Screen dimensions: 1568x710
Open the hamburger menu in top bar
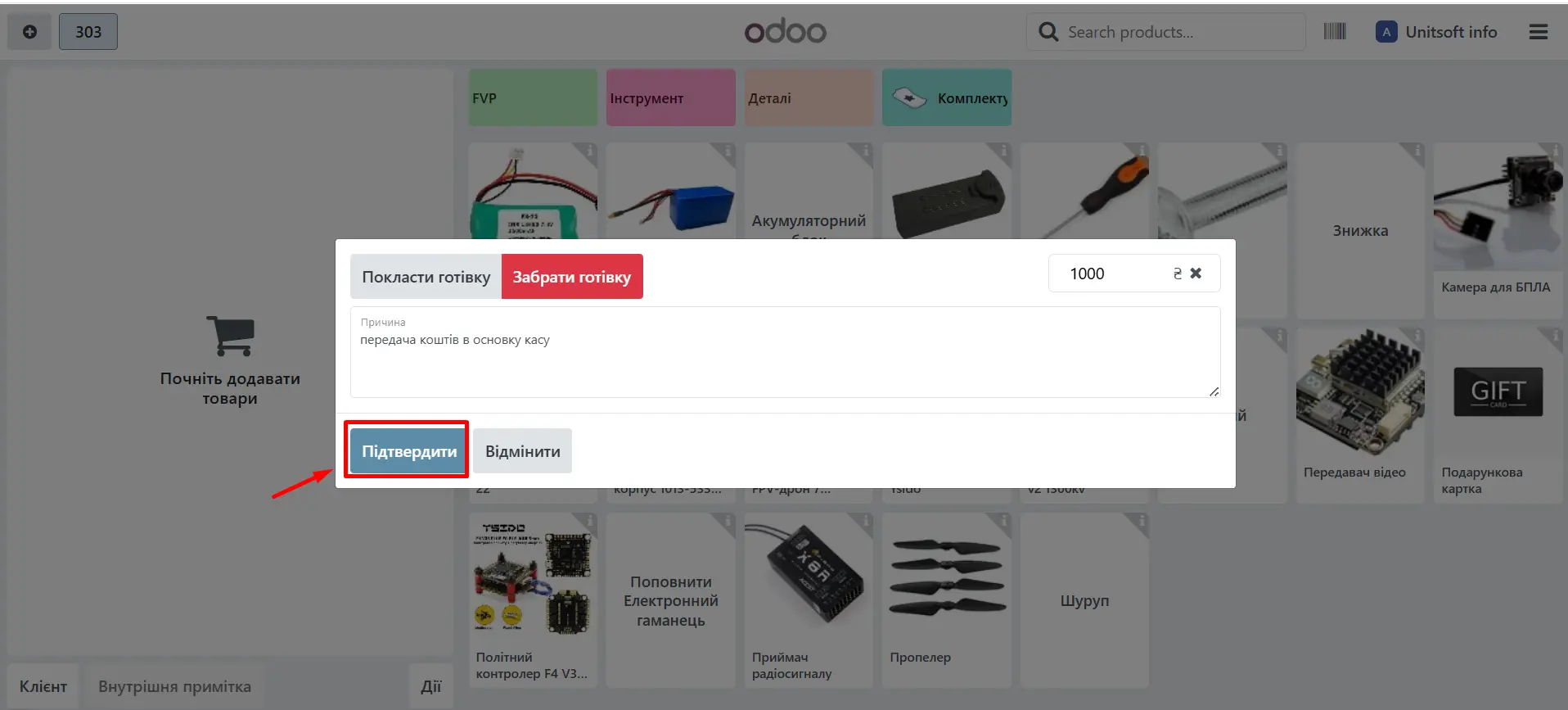click(1538, 32)
